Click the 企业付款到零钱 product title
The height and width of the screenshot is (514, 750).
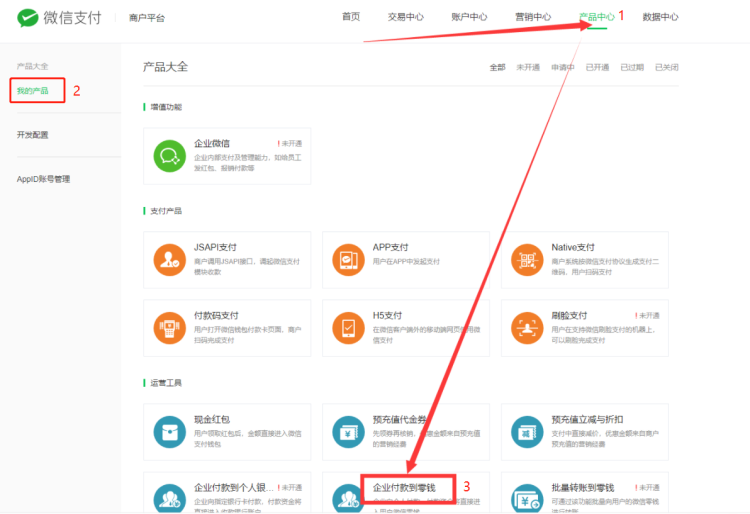point(404,488)
